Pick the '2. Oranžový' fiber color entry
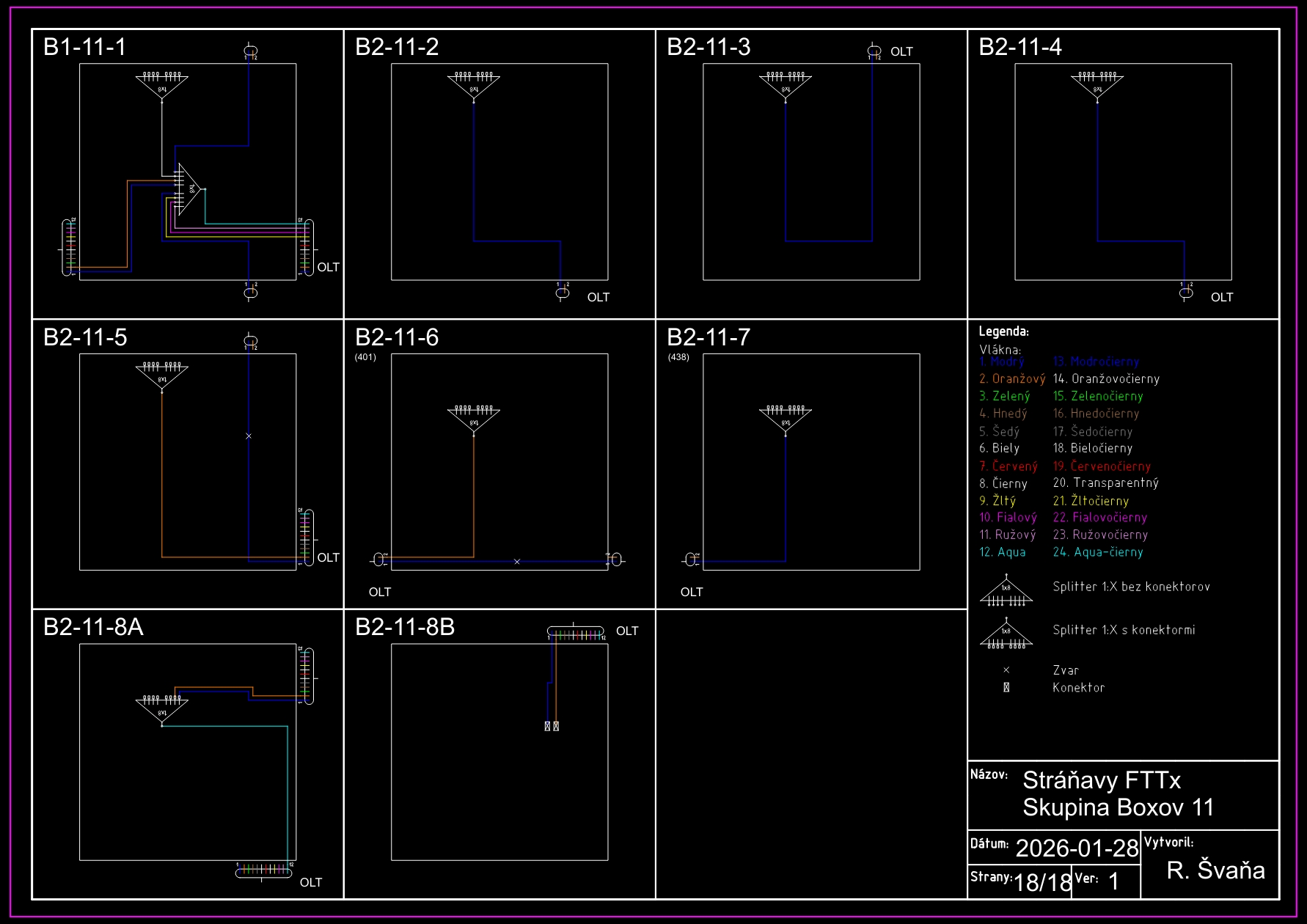Image resolution: width=1307 pixels, height=924 pixels. point(1012,379)
